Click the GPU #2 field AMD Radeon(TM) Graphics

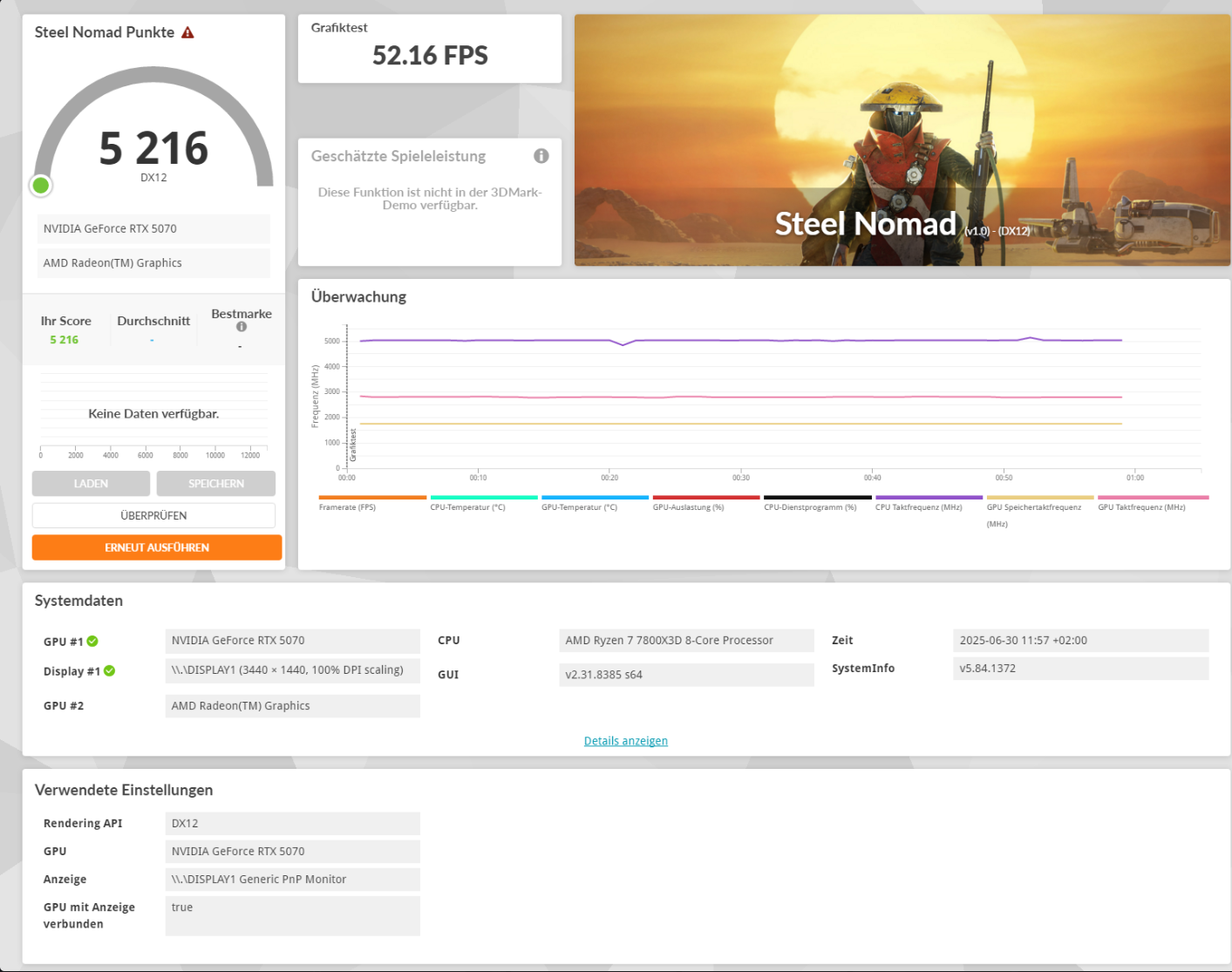(x=293, y=706)
